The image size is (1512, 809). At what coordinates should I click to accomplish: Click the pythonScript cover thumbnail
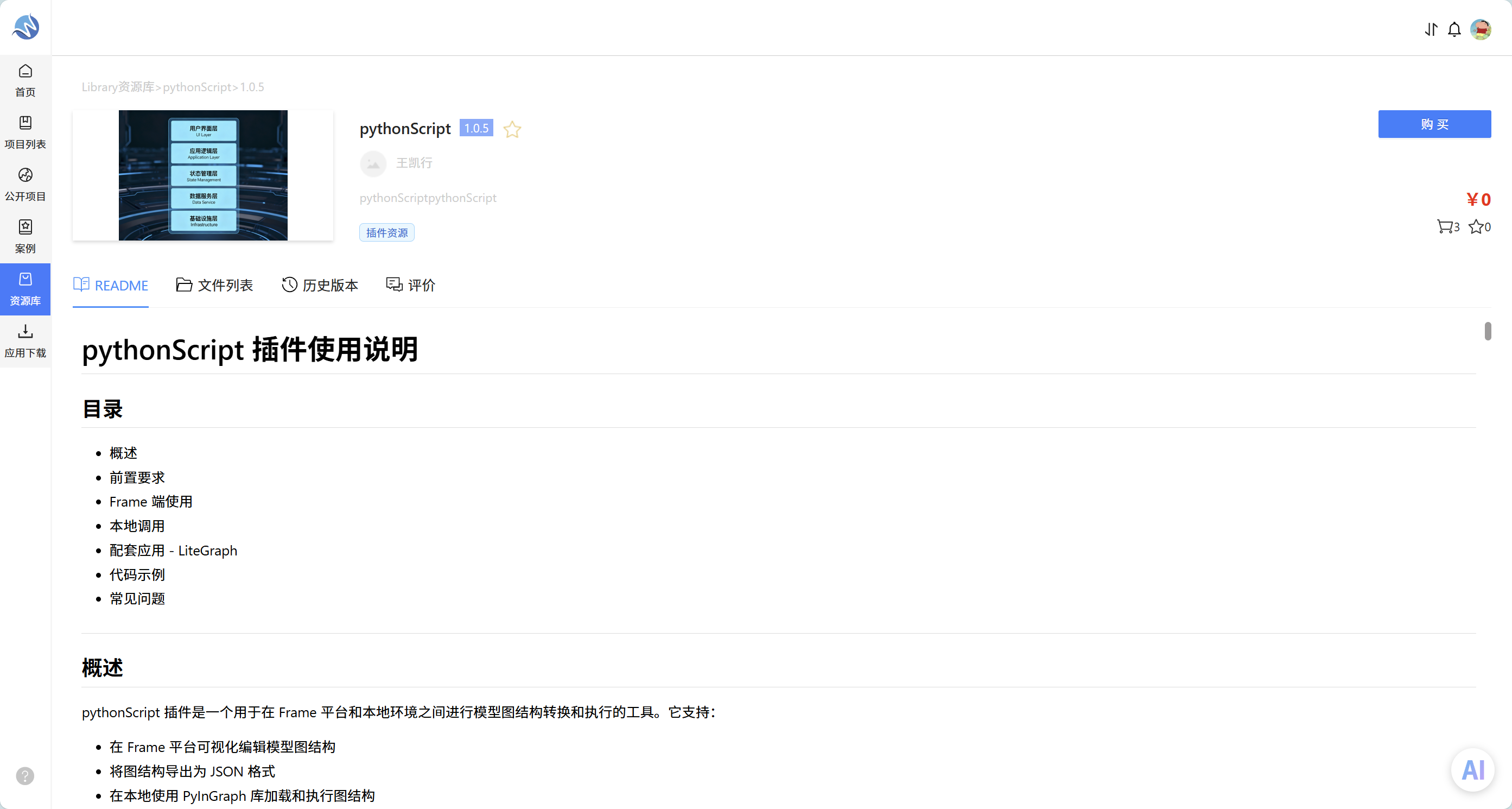203,175
